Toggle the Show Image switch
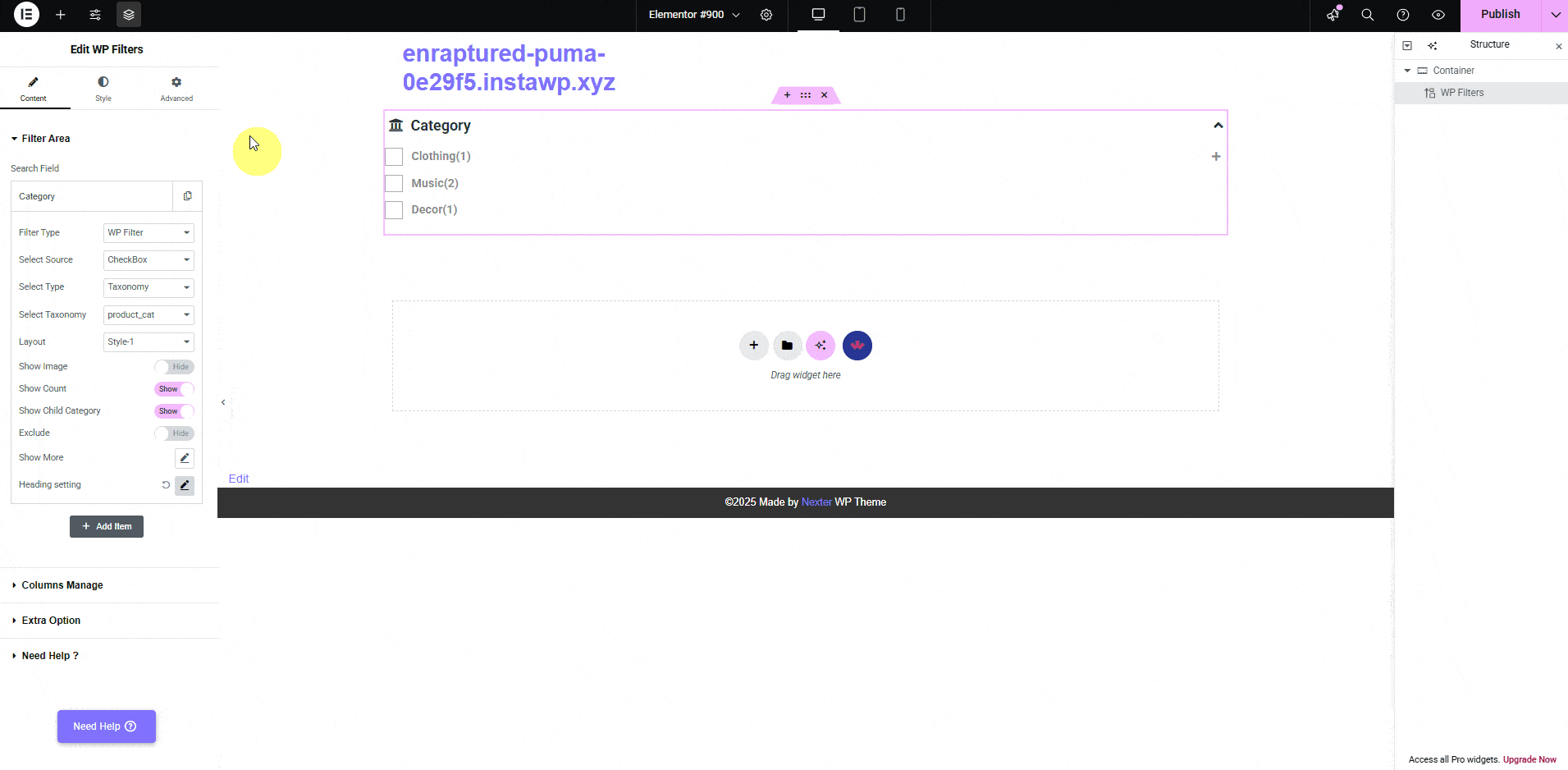The width and height of the screenshot is (1568, 770). (x=174, y=367)
